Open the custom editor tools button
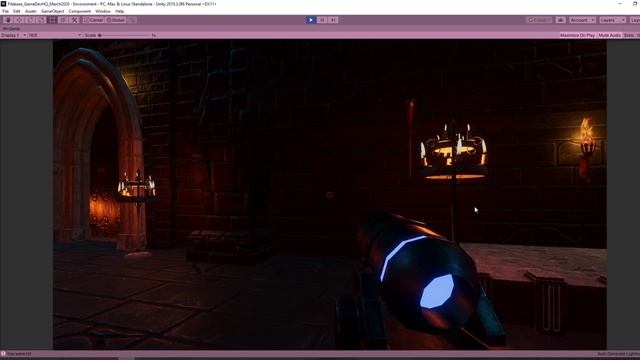Viewport: 640px width, 360px height. pyautogui.click(x=74, y=20)
